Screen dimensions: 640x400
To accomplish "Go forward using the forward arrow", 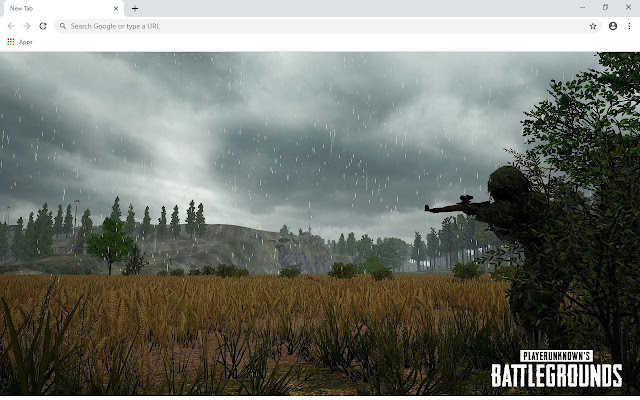I will tap(27, 26).
